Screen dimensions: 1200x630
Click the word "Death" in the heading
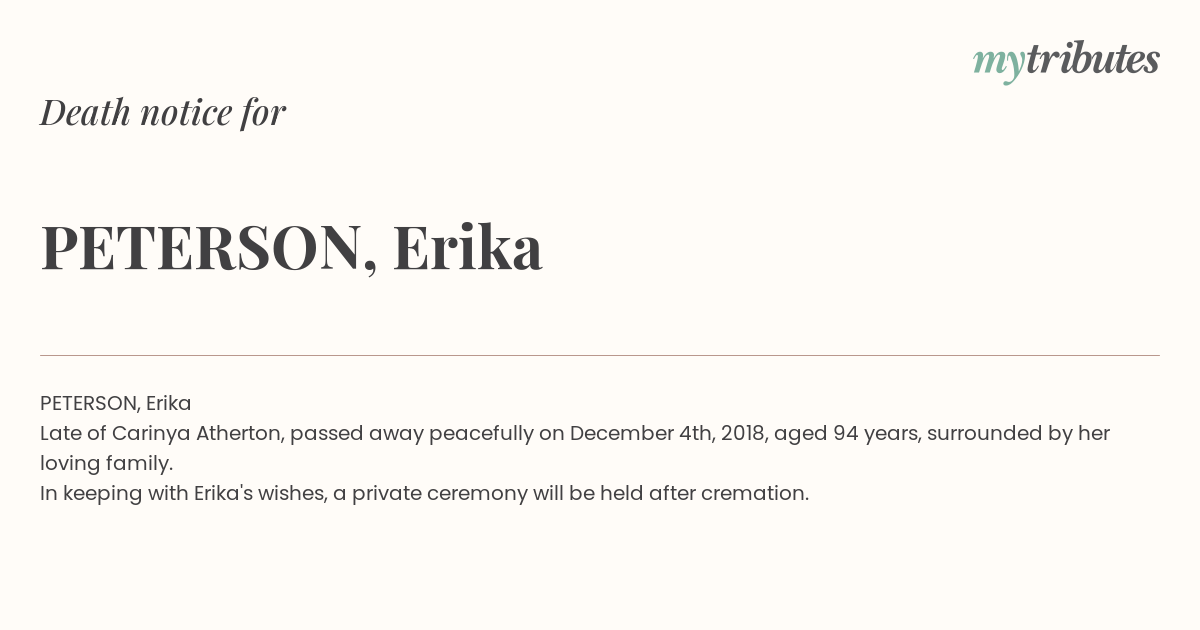tap(86, 112)
